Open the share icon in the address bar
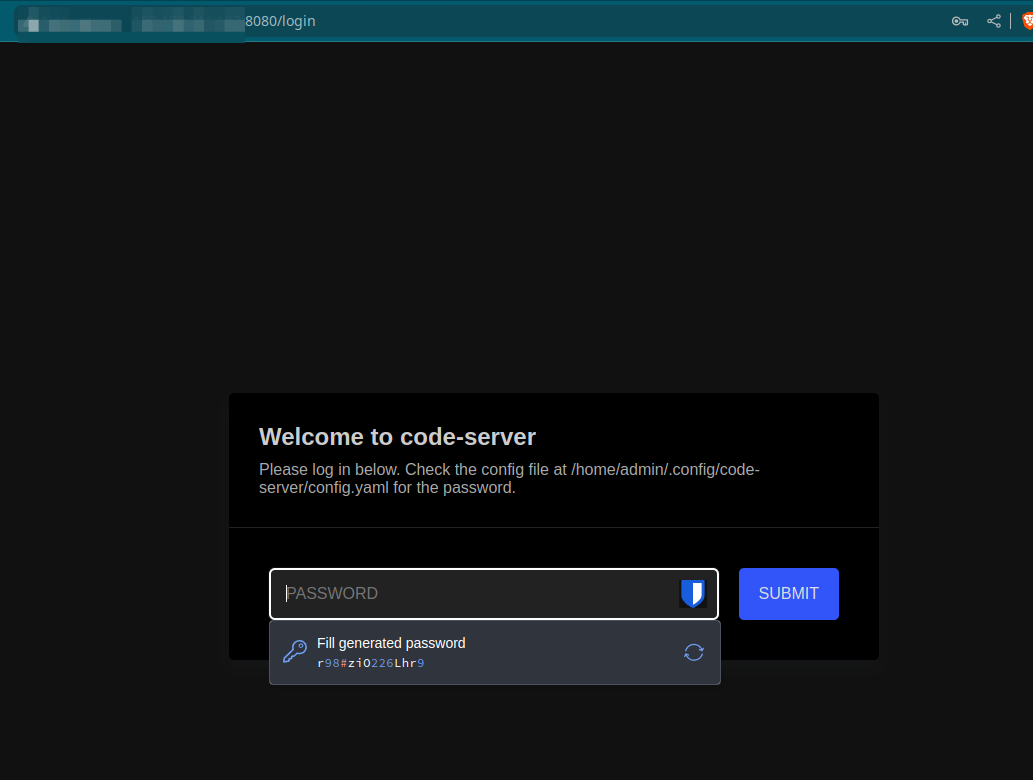The height and width of the screenshot is (780, 1033). [993, 21]
